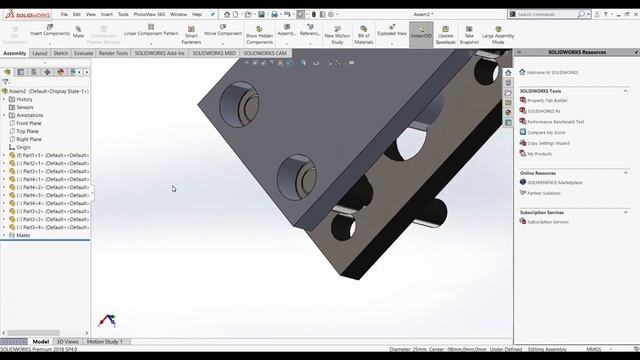Viewport: 640px width, 360px height.
Task: Select the Sensors tree item
Action: (x=24, y=107)
